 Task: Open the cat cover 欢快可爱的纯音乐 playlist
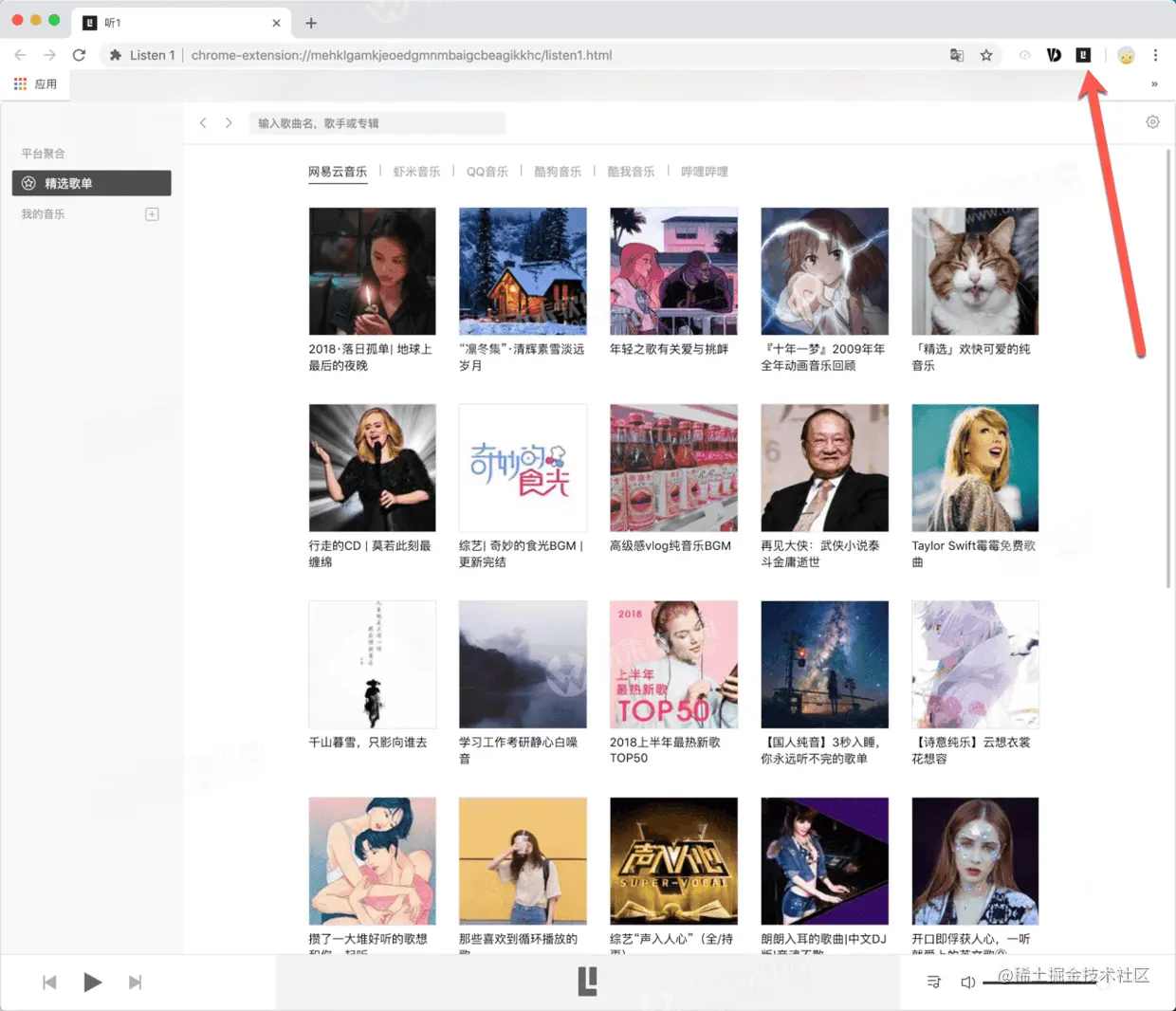[x=975, y=271]
